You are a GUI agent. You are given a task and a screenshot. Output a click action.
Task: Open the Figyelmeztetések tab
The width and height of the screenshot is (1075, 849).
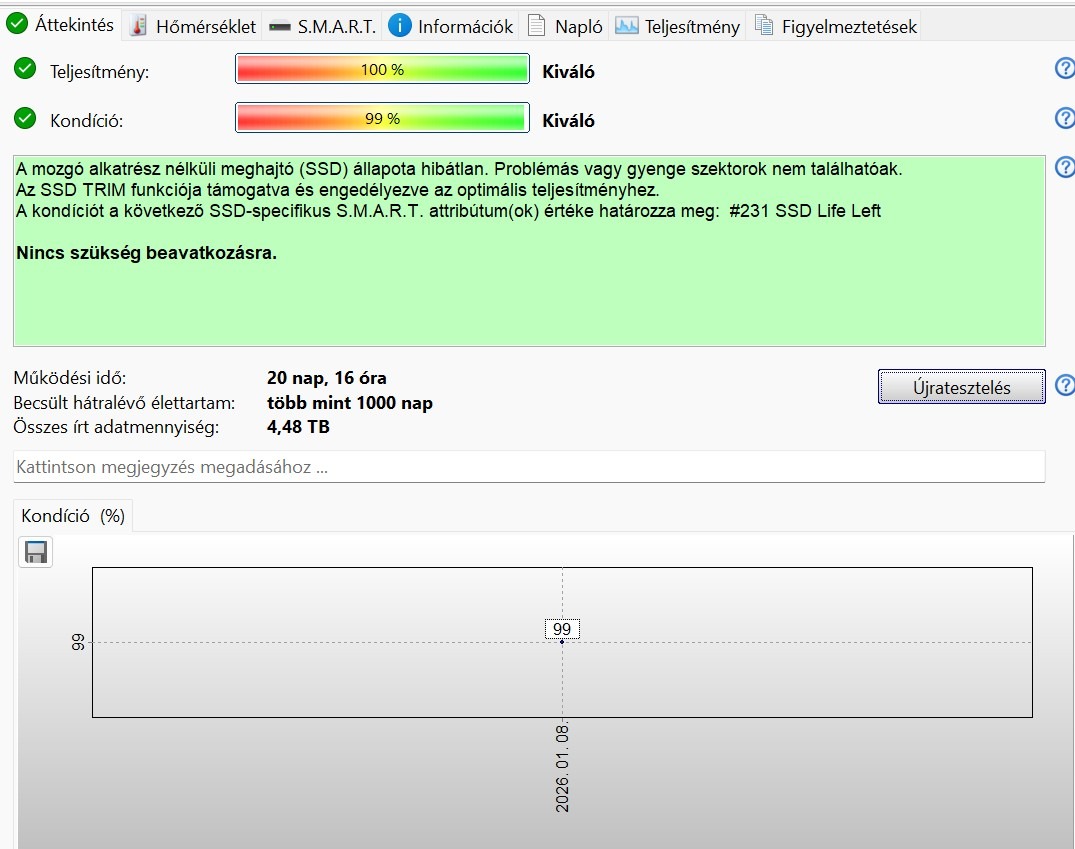point(836,26)
